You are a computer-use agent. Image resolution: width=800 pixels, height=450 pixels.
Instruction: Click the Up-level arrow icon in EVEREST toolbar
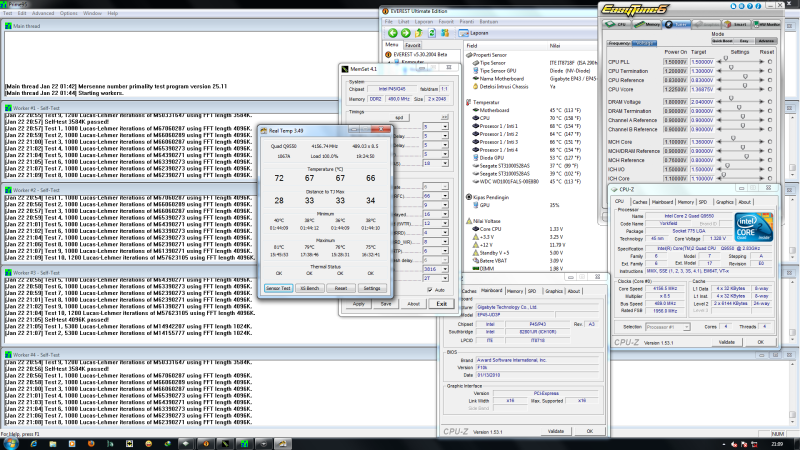point(419,33)
